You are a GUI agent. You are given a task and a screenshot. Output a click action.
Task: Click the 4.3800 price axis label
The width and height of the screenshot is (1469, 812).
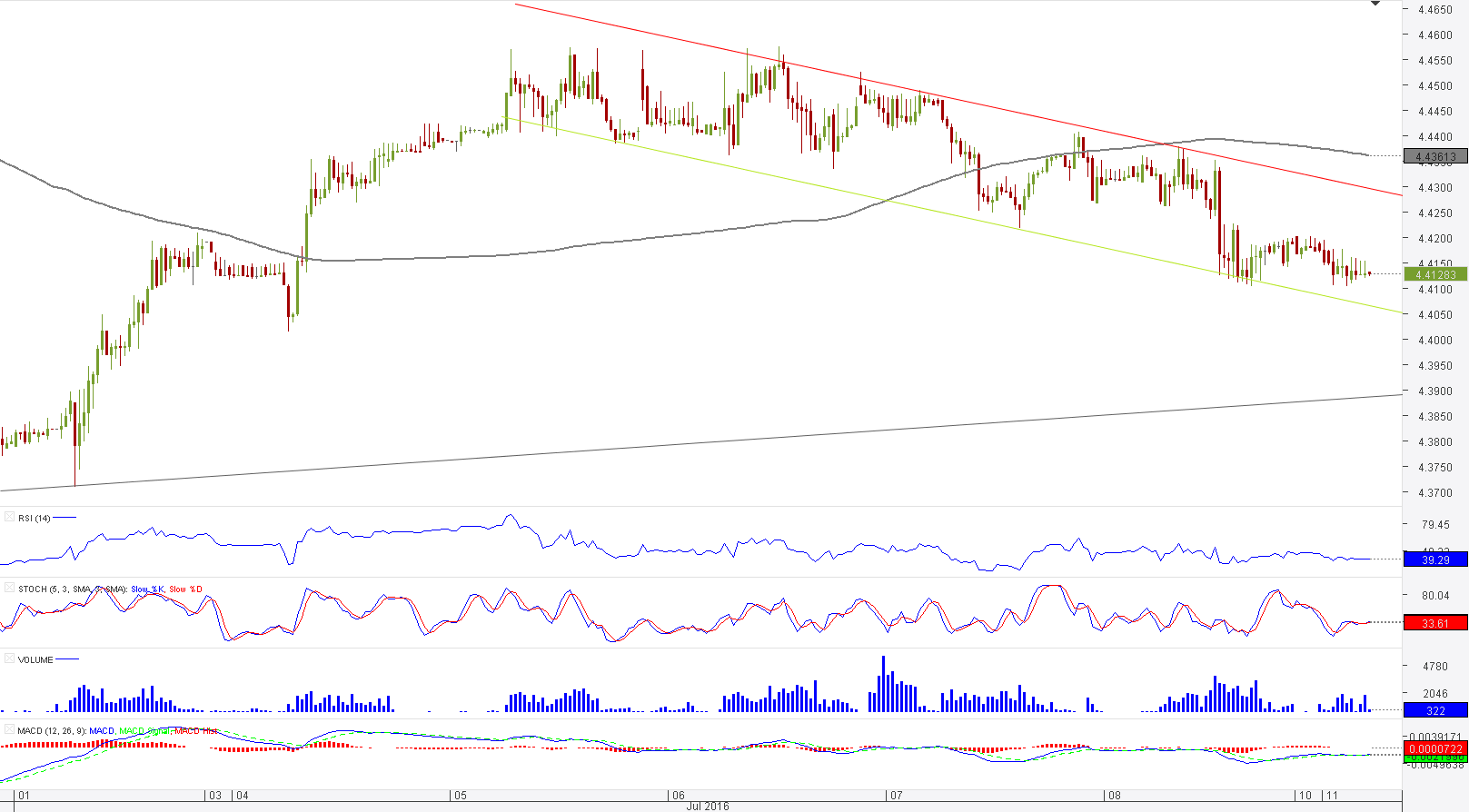tap(1435, 442)
